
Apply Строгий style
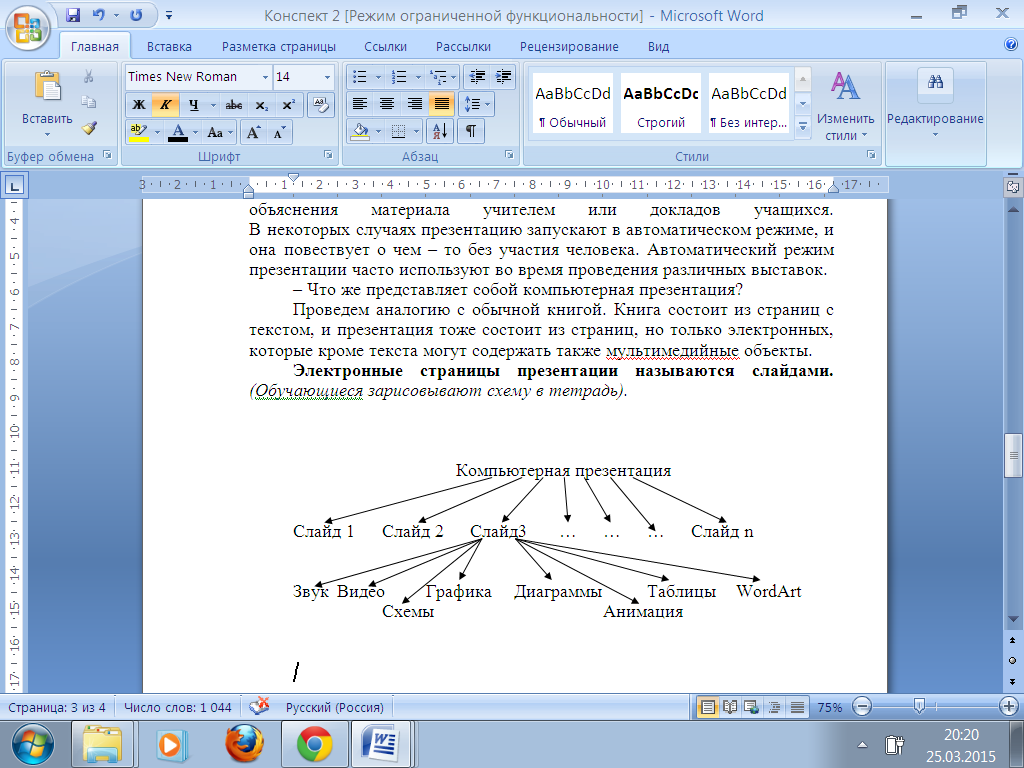(661, 103)
